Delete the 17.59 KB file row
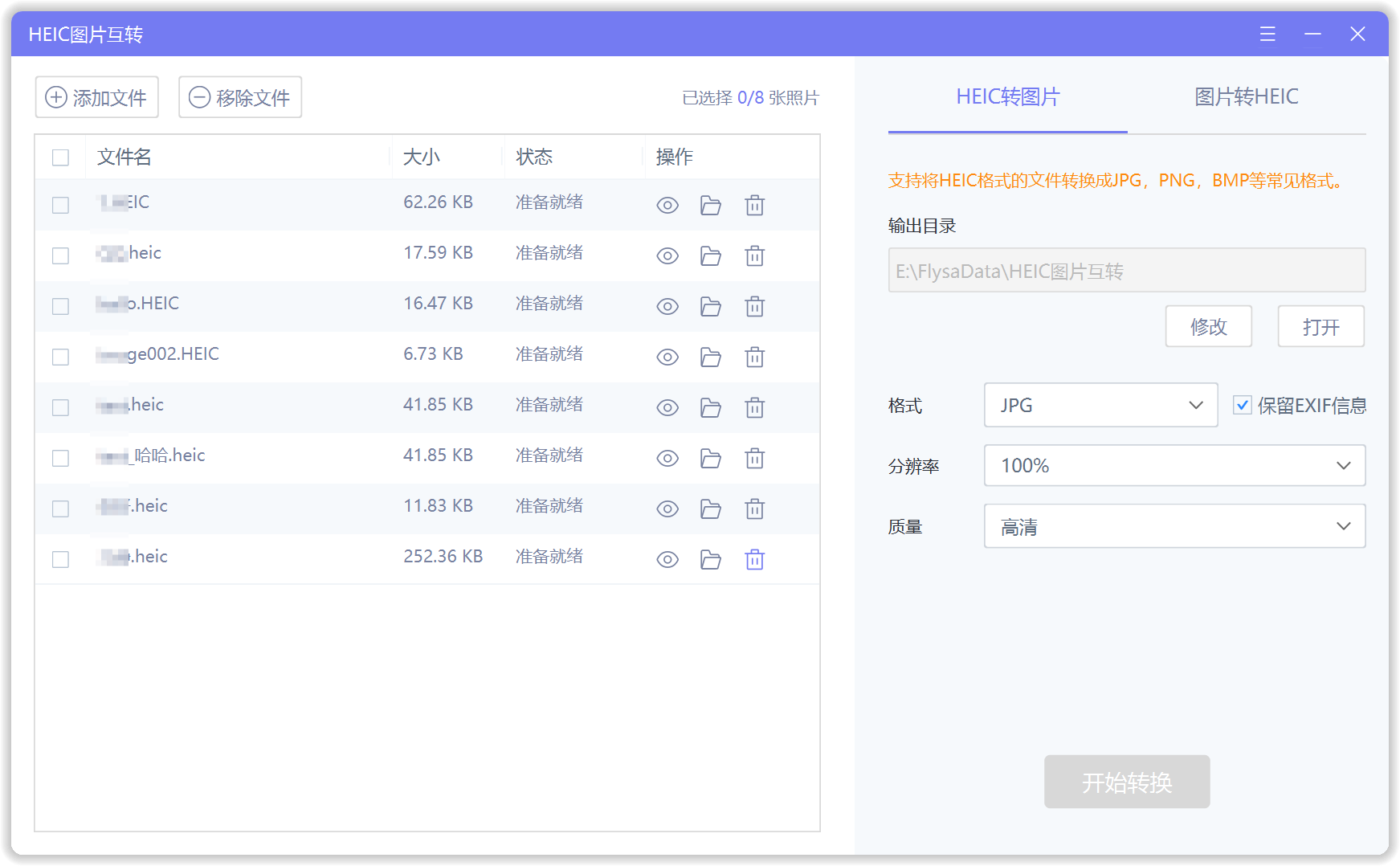 coord(754,256)
